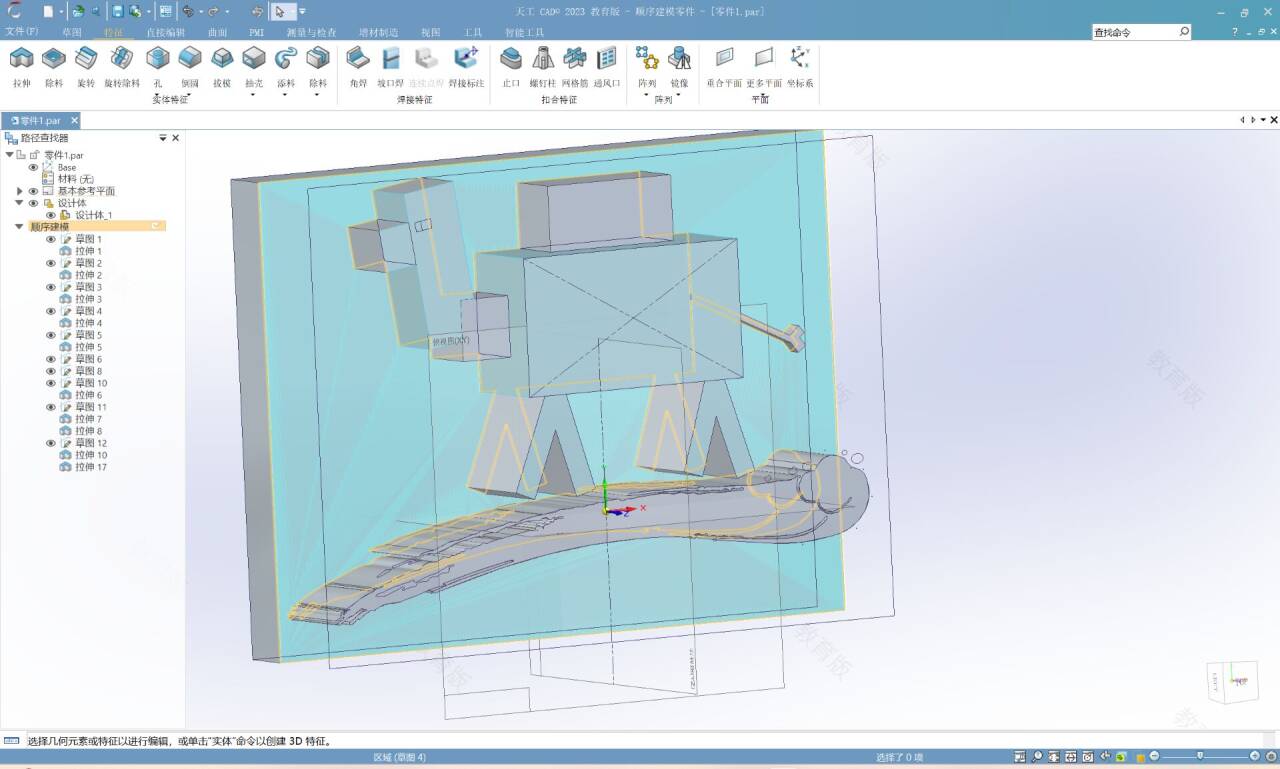The width and height of the screenshot is (1280, 769).
Task: Open the 文件(F) menu
Action: coord(22,32)
